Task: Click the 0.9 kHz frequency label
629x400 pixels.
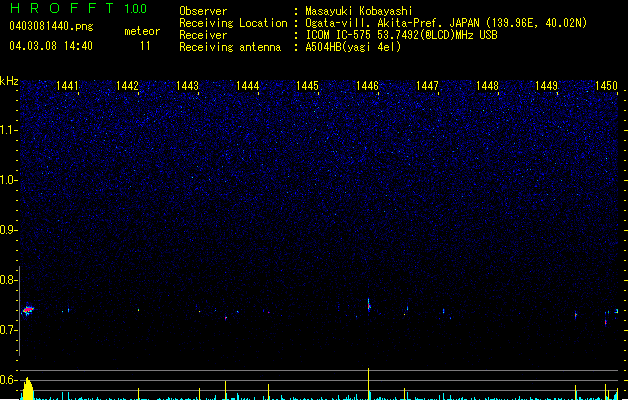Action: pos(9,230)
